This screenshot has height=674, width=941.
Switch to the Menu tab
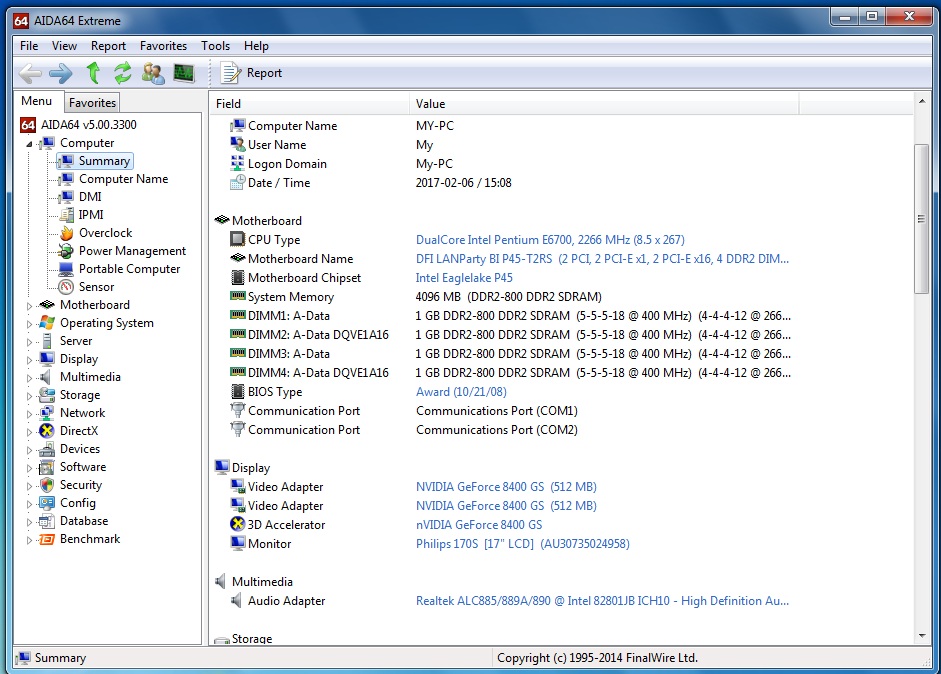37,101
